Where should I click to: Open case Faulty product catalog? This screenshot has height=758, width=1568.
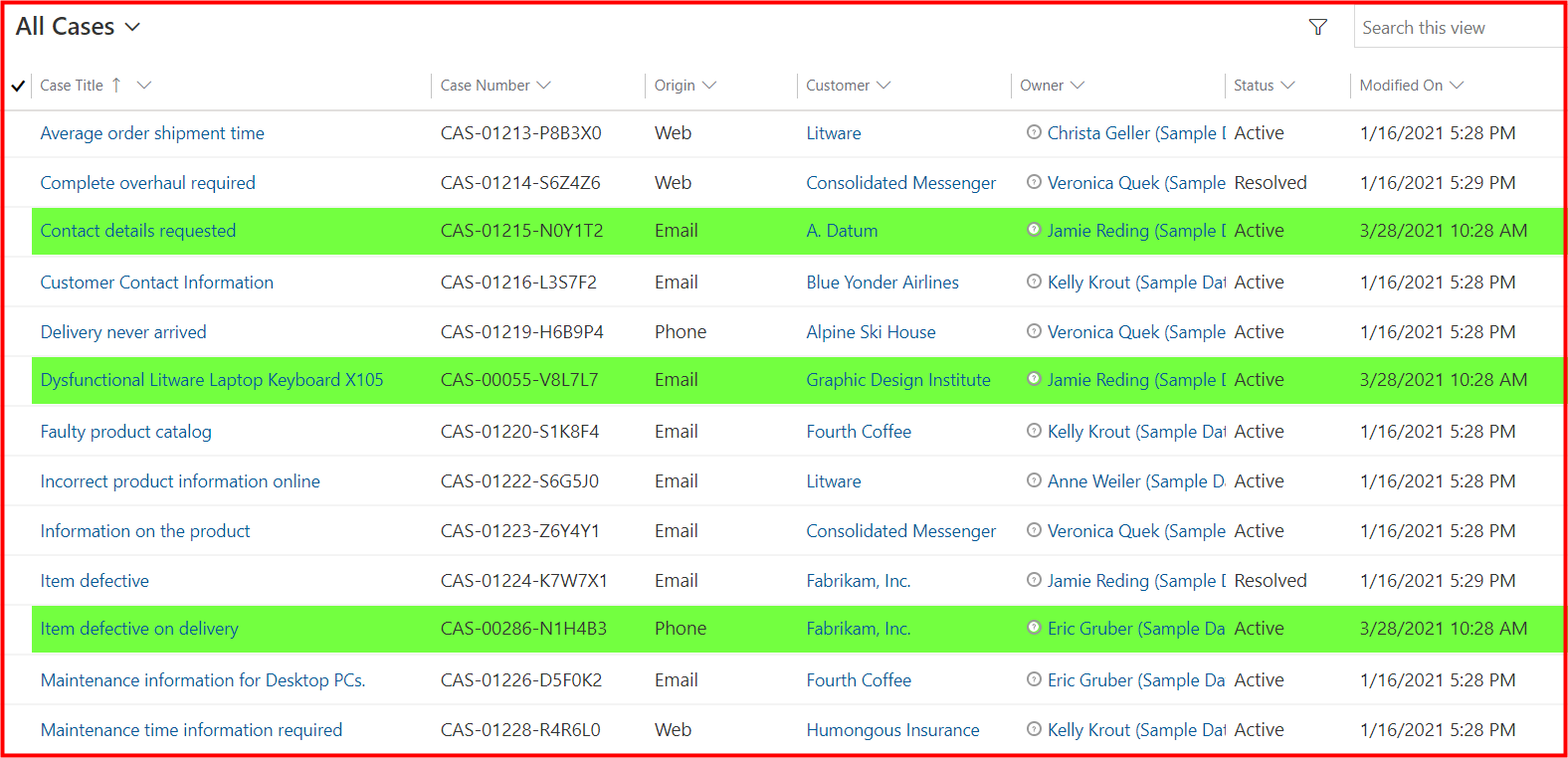point(126,432)
